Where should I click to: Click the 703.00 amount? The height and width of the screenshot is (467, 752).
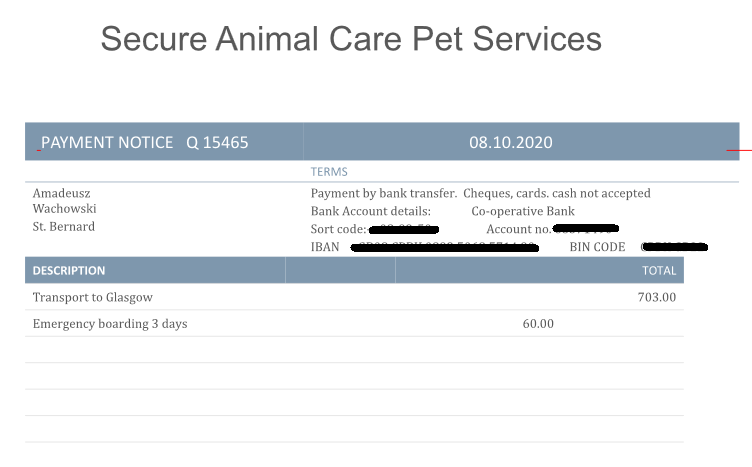point(657,297)
